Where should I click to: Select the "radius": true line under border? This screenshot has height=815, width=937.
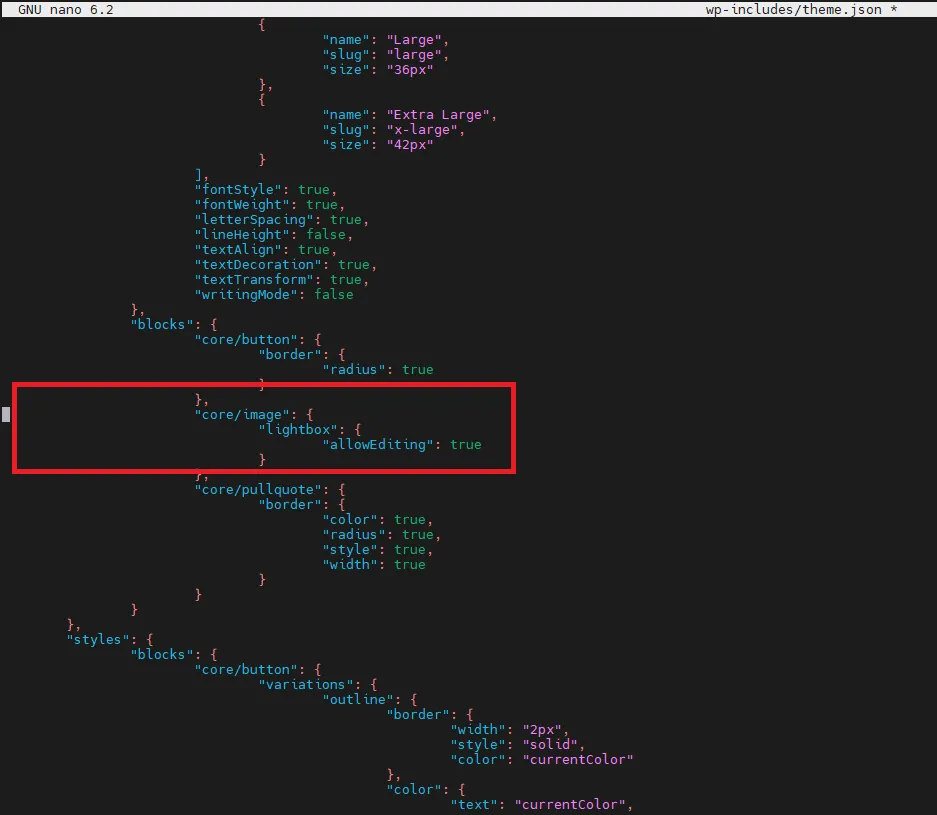(x=374, y=369)
